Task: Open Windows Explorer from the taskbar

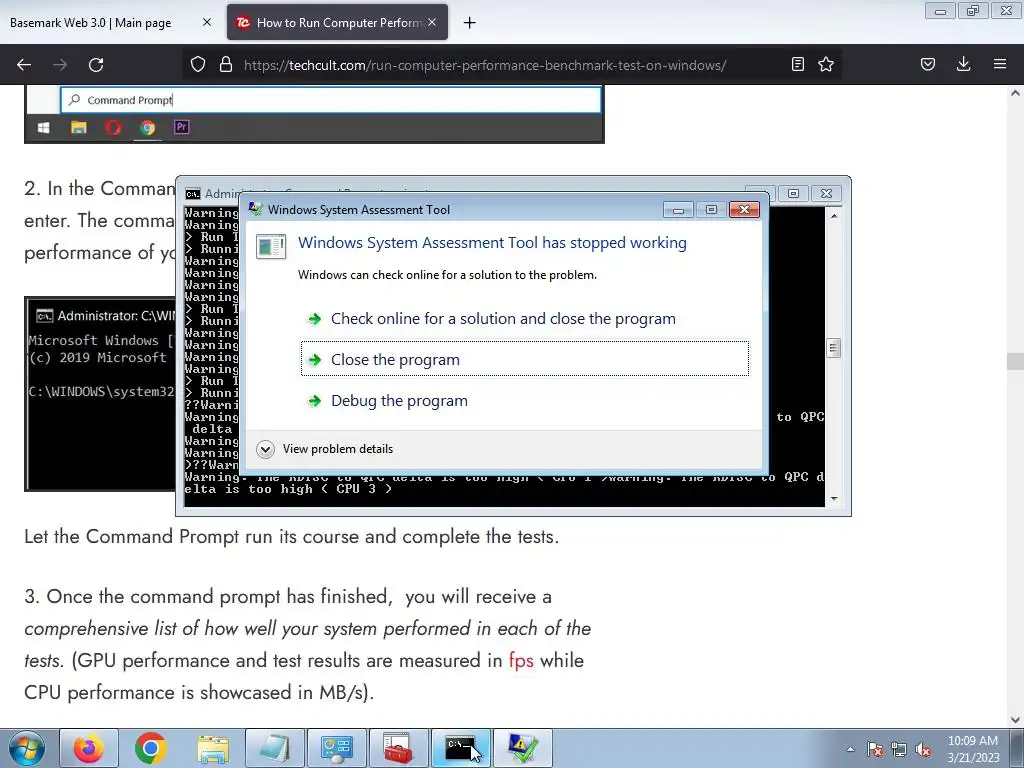Action: click(x=213, y=748)
